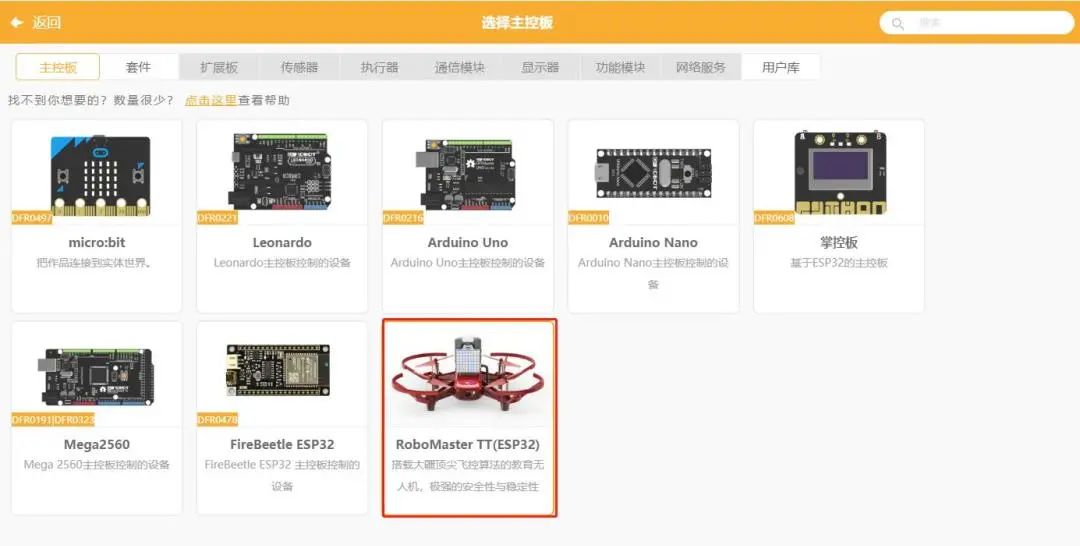Screen dimensions: 1080x546
Task: Click the 选择主控板 page title
Action: [517, 22]
